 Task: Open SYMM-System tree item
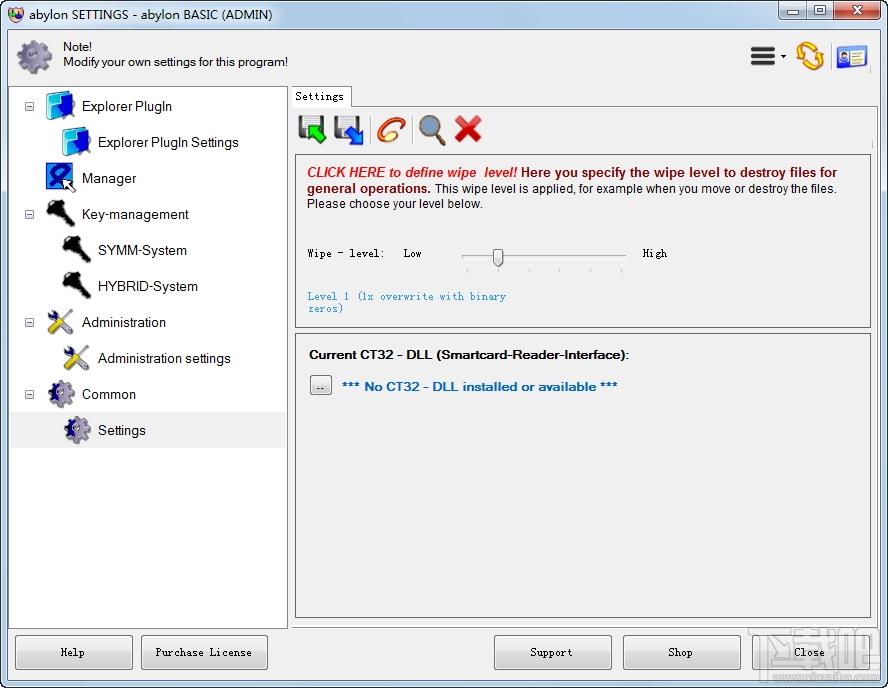pos(142,250)
